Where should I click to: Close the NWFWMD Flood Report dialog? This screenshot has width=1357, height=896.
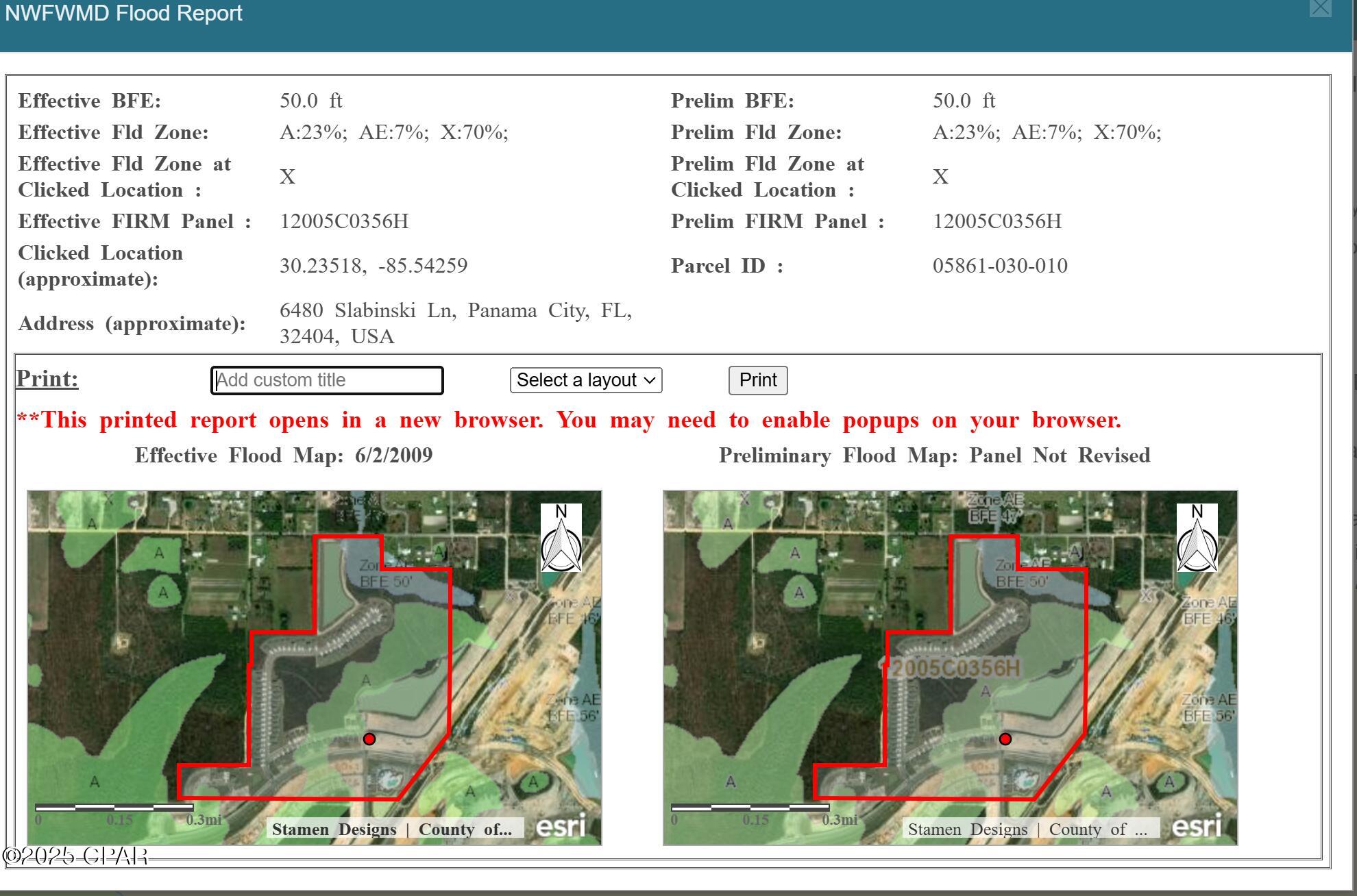pos(1320,8)
